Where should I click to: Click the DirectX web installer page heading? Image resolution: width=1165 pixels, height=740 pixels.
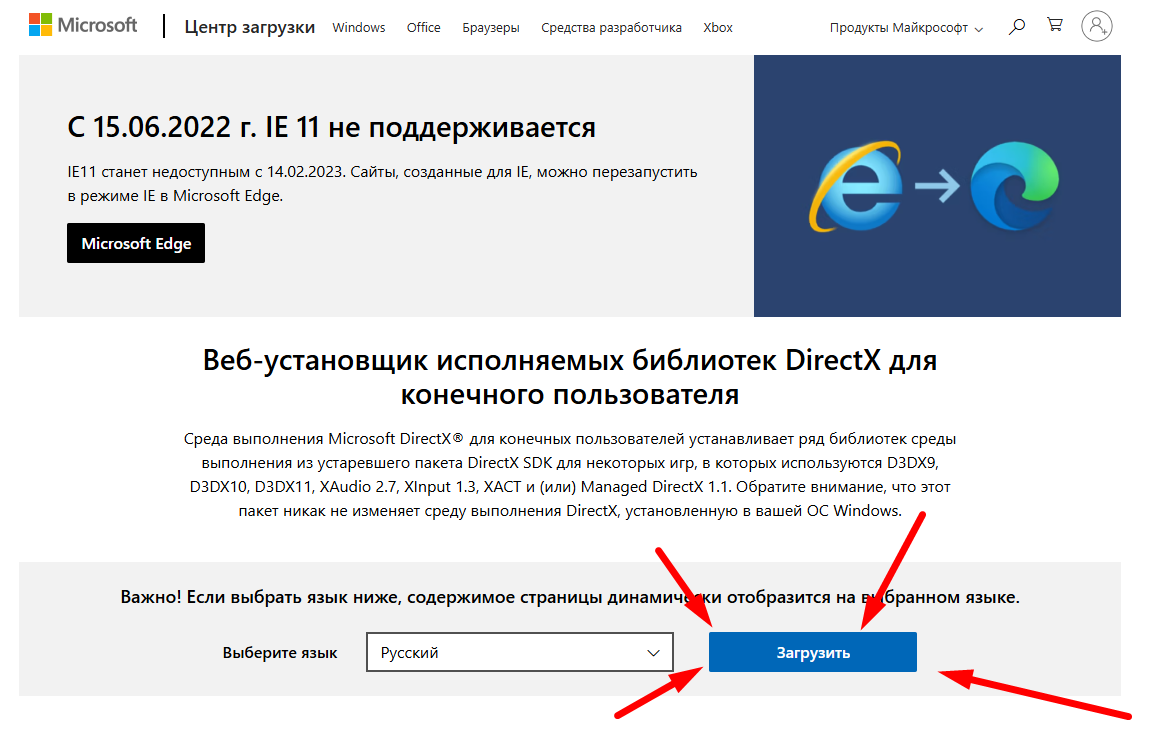(569, 377)
